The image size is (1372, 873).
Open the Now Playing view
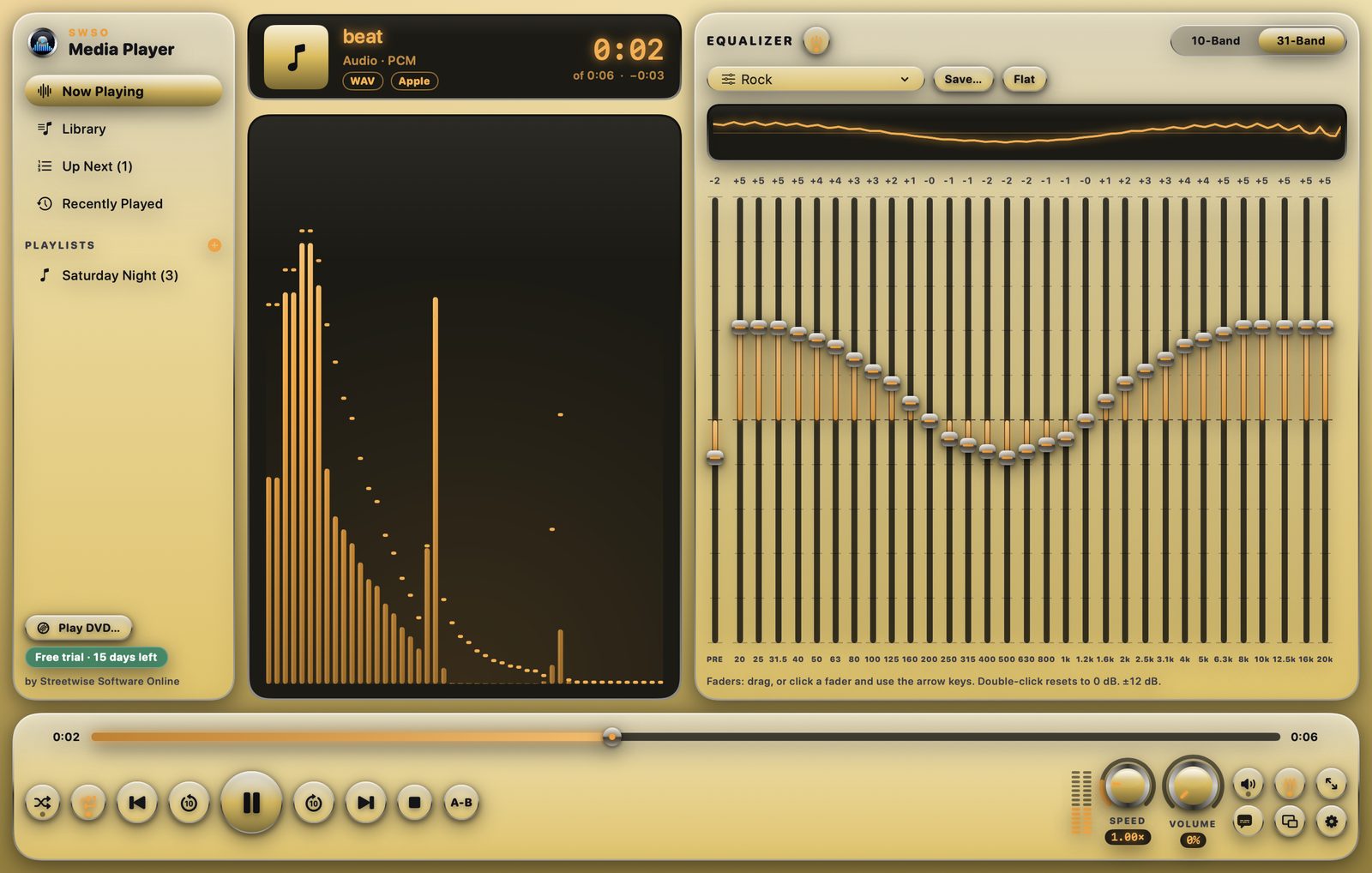coord(123,91)
